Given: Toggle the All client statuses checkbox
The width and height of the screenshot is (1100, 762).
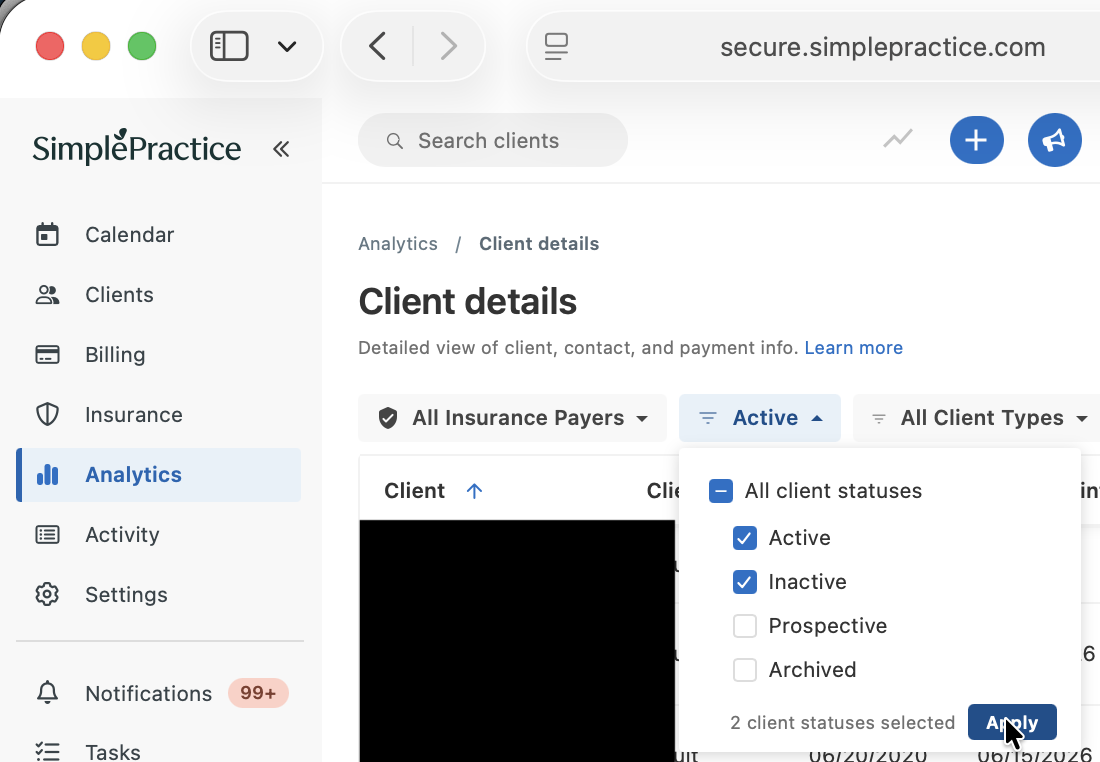Looking at the screenshot, I should click(x=720, y=491).
